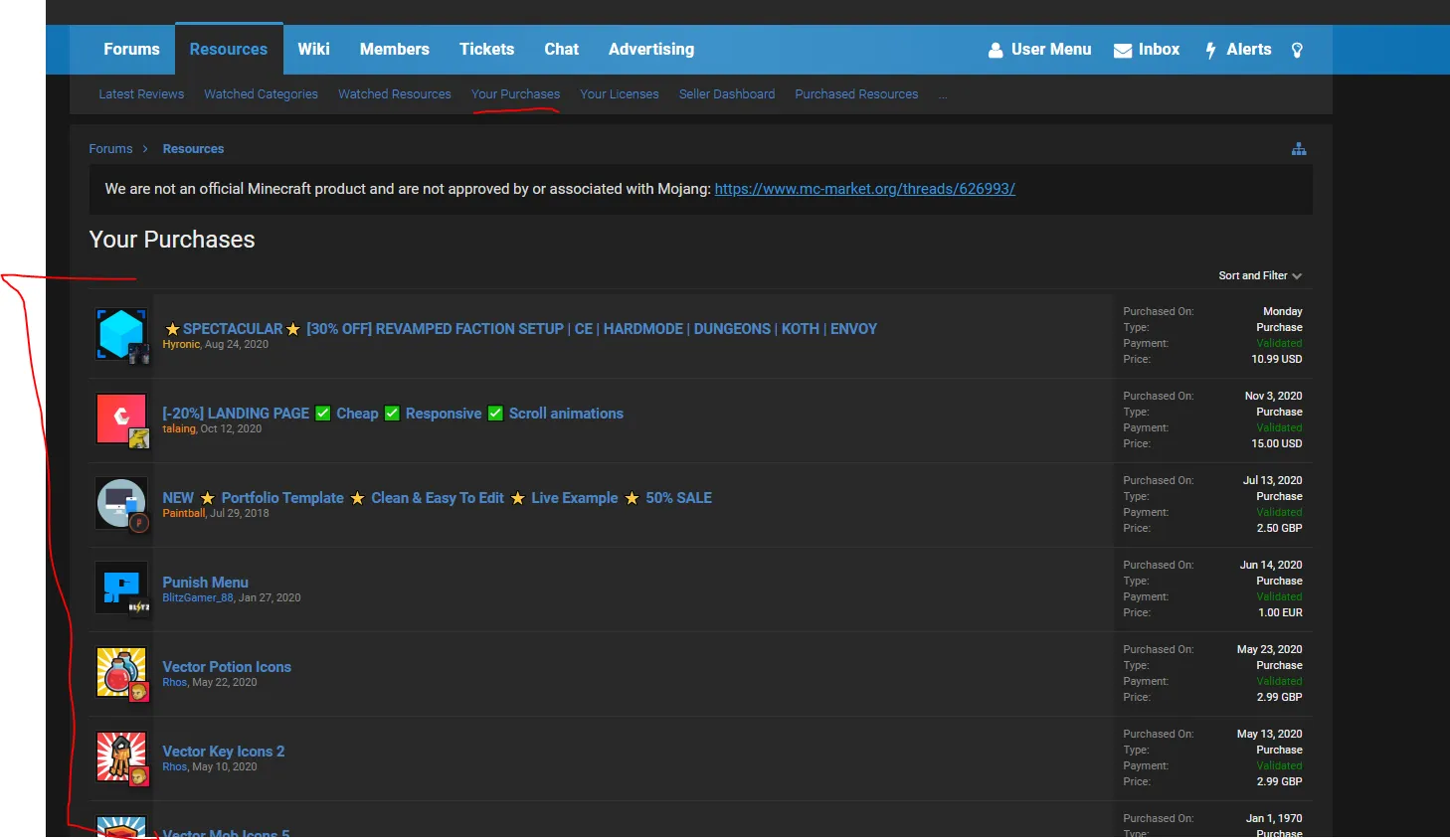
Task: Expand the Sort and Filter dropdown
Action: coord(1259,275)
